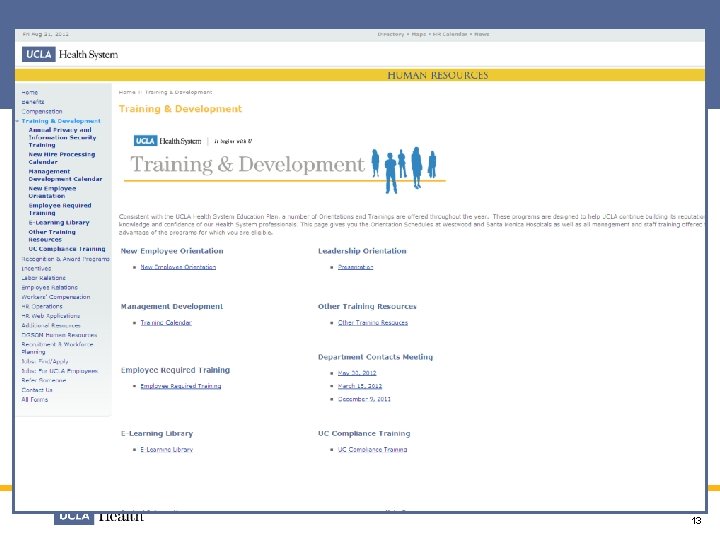The width and height of the screenshot is (720, 540).
Task: Open Benefits in the sidebar menu
Action: tap(33, 102)
